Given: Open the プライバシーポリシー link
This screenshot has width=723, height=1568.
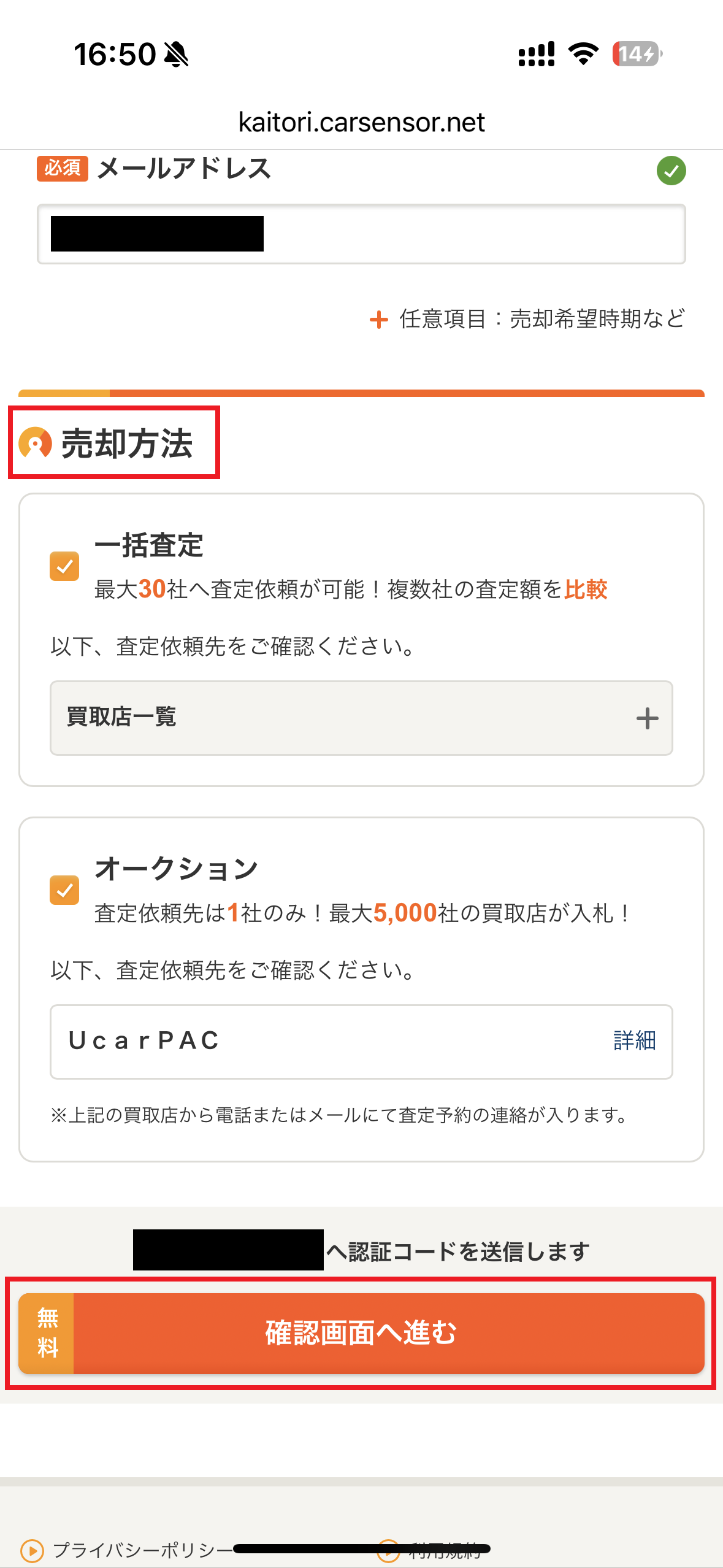Looking at the screenshot, I should click(142, 1550).
